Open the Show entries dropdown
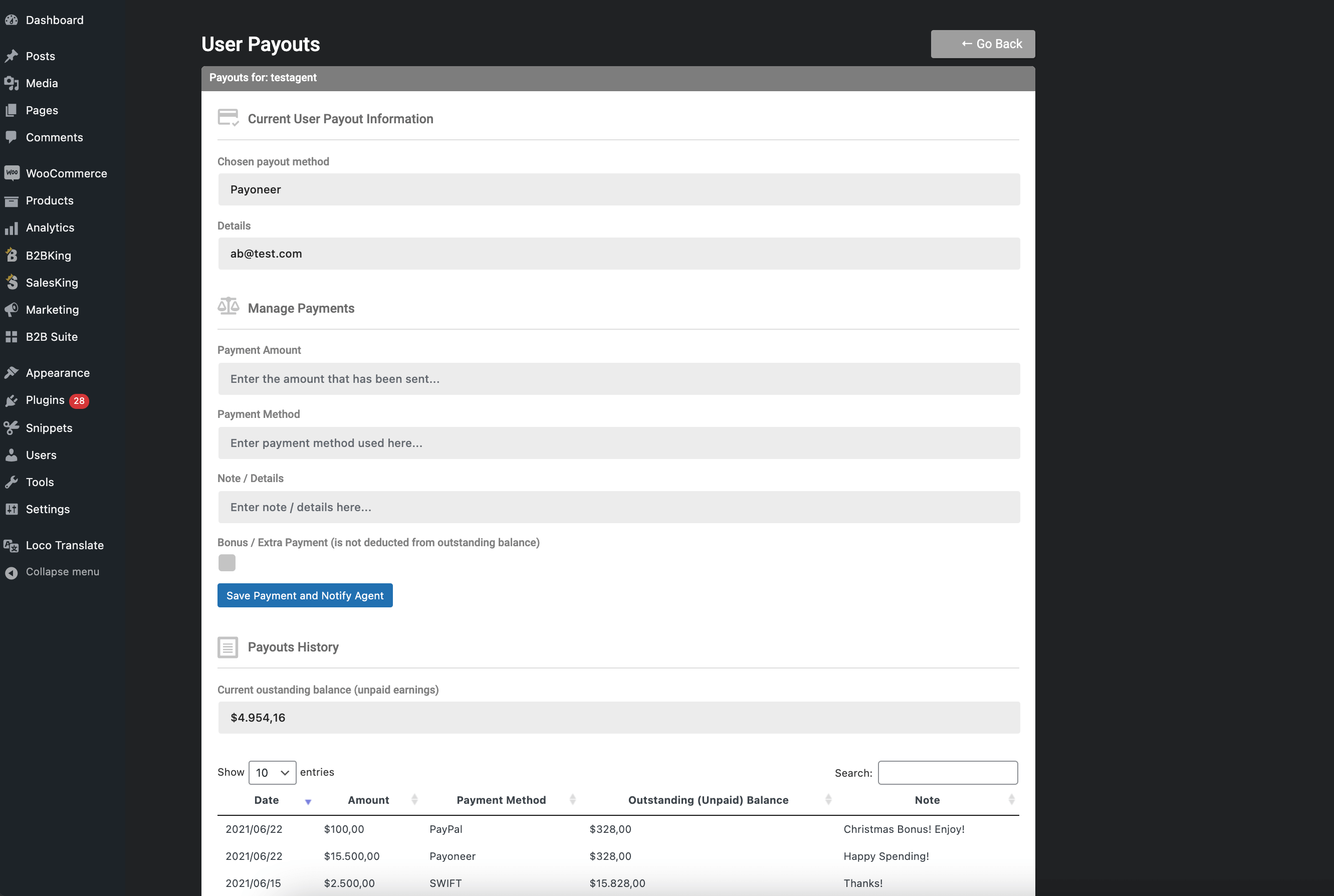Screen dimensions: 1334x896 [272, 772]
